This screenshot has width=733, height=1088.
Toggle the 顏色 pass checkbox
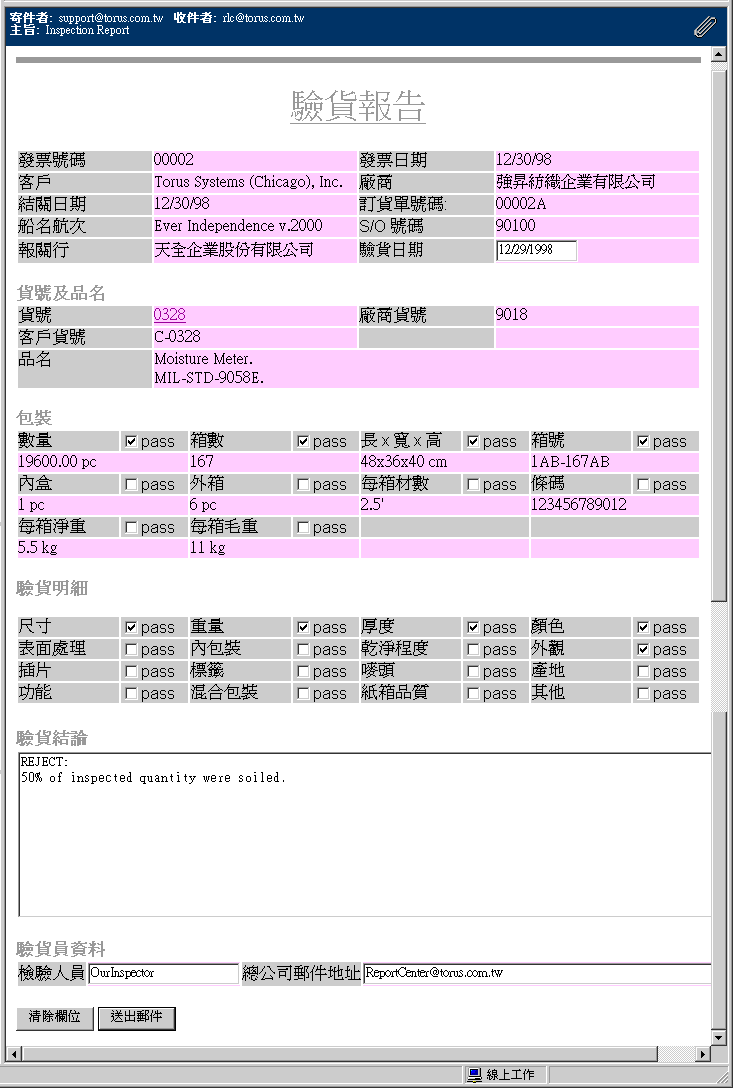click(x=643, y=627)
